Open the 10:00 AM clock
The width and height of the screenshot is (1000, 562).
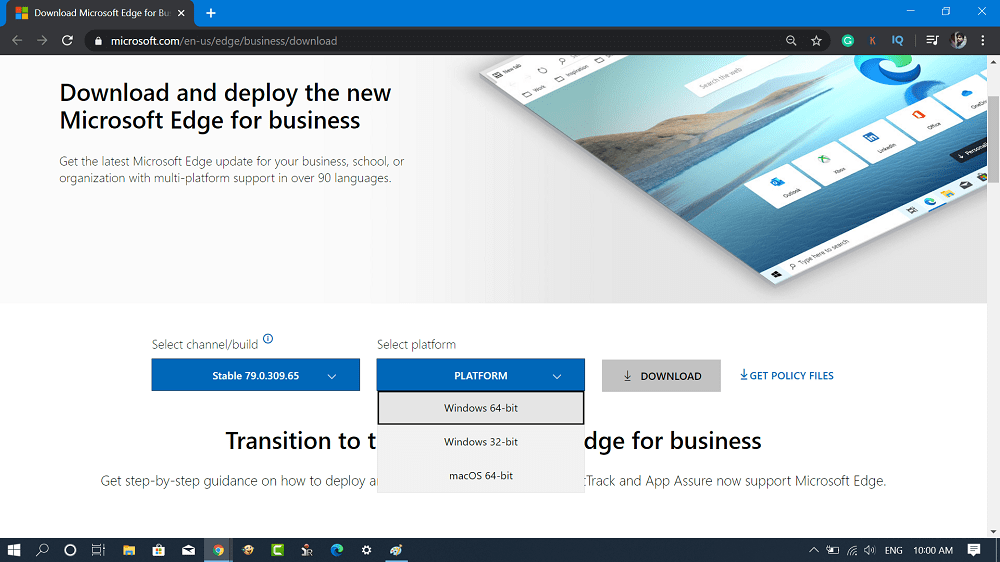point(933,550)
